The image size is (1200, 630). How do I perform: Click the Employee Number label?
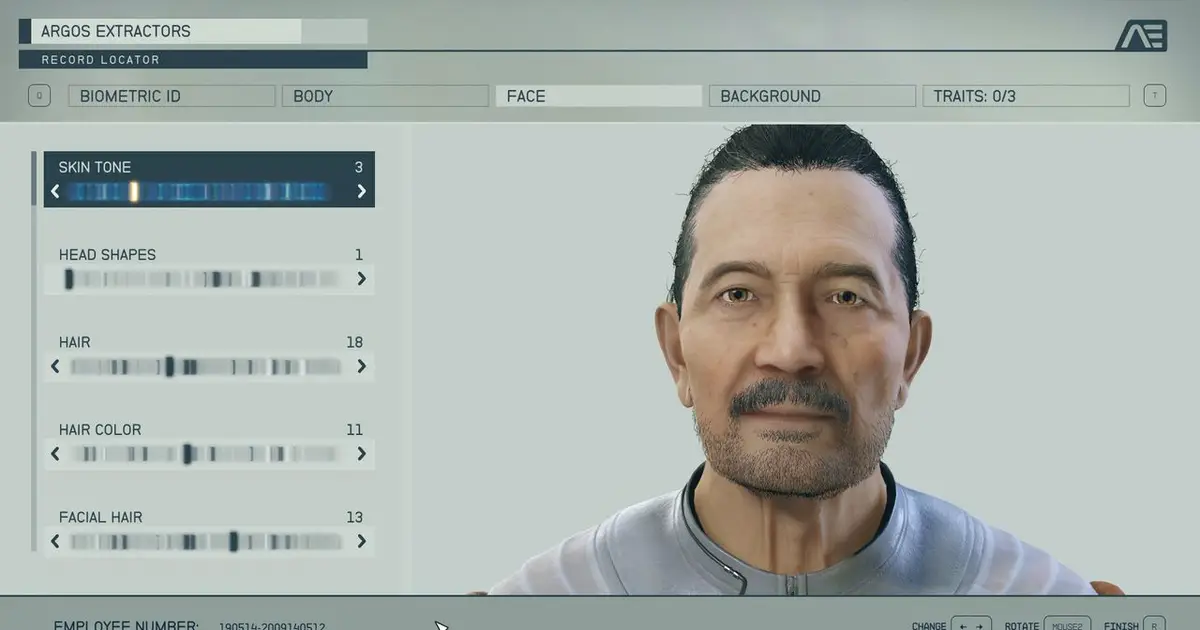point(126,625)
